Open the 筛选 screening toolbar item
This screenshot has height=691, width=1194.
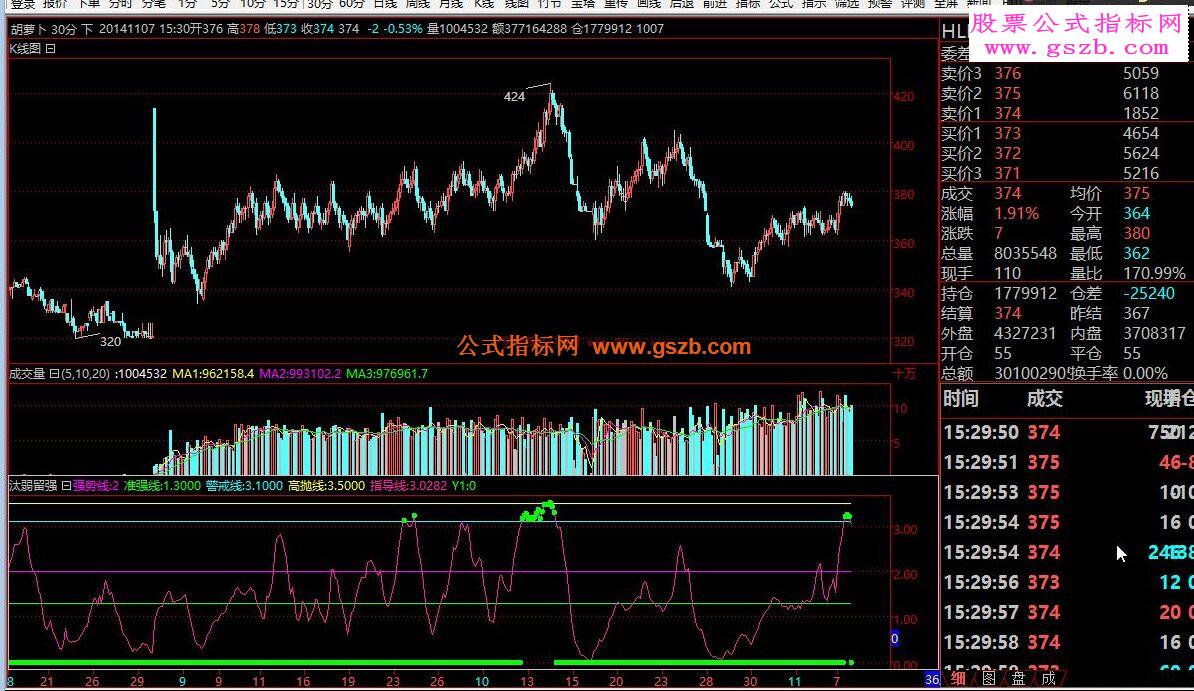pos(847,4)
